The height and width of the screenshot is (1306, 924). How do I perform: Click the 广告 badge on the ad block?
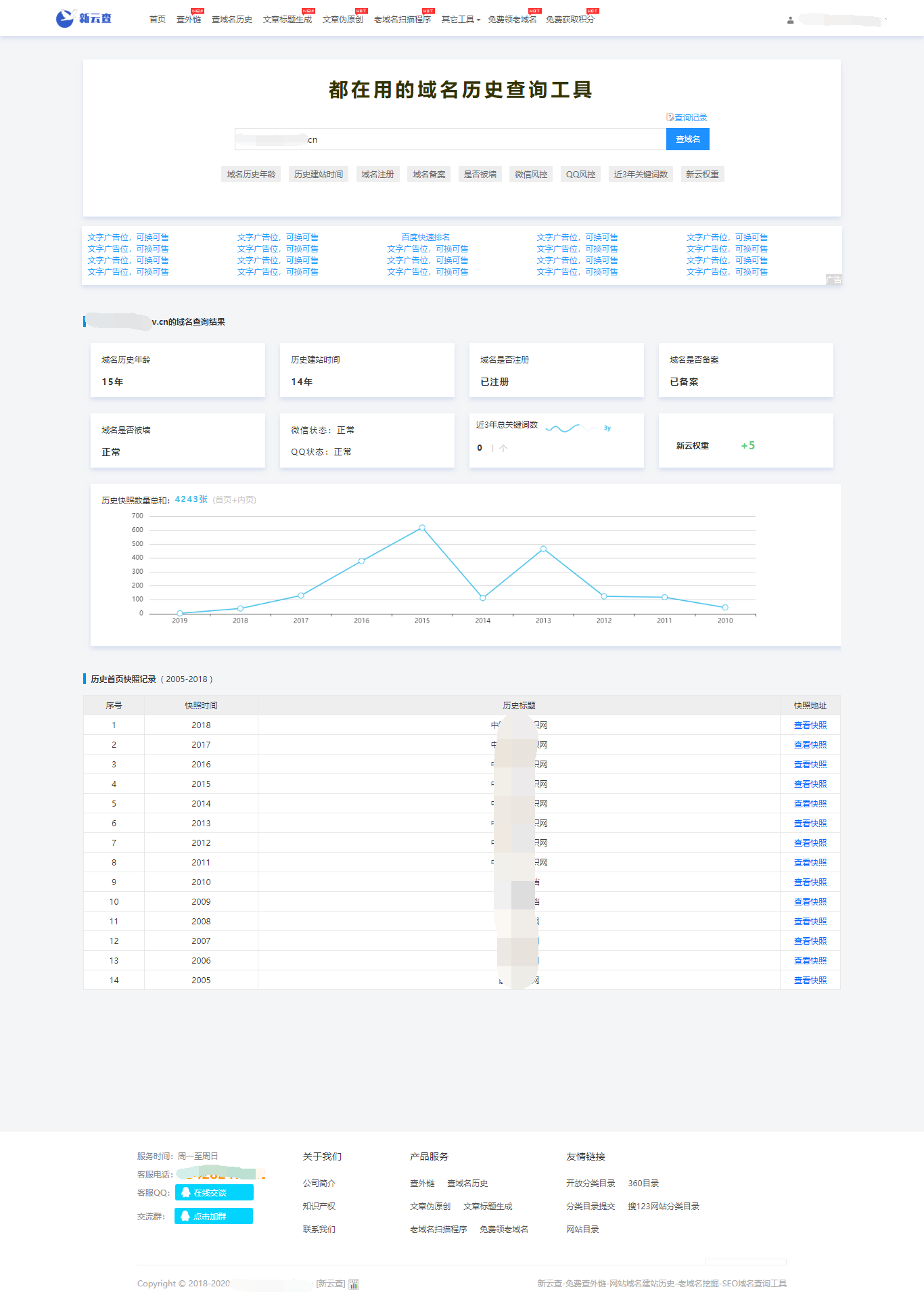(833, 279)
